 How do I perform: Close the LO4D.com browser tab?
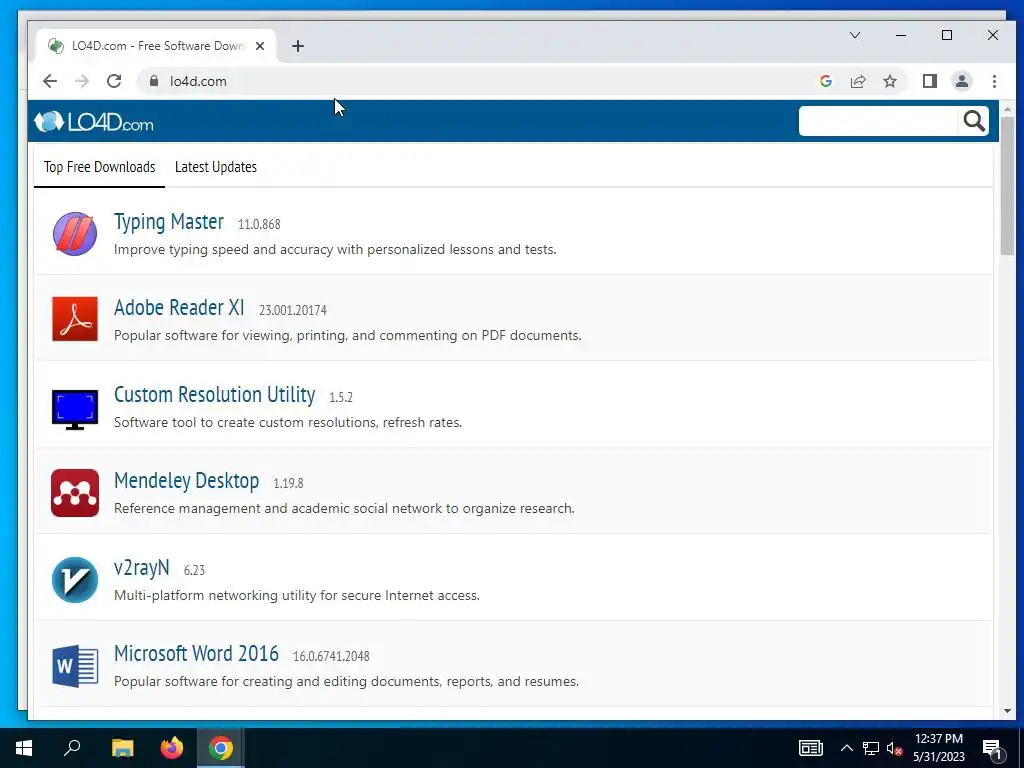point(260,46)
